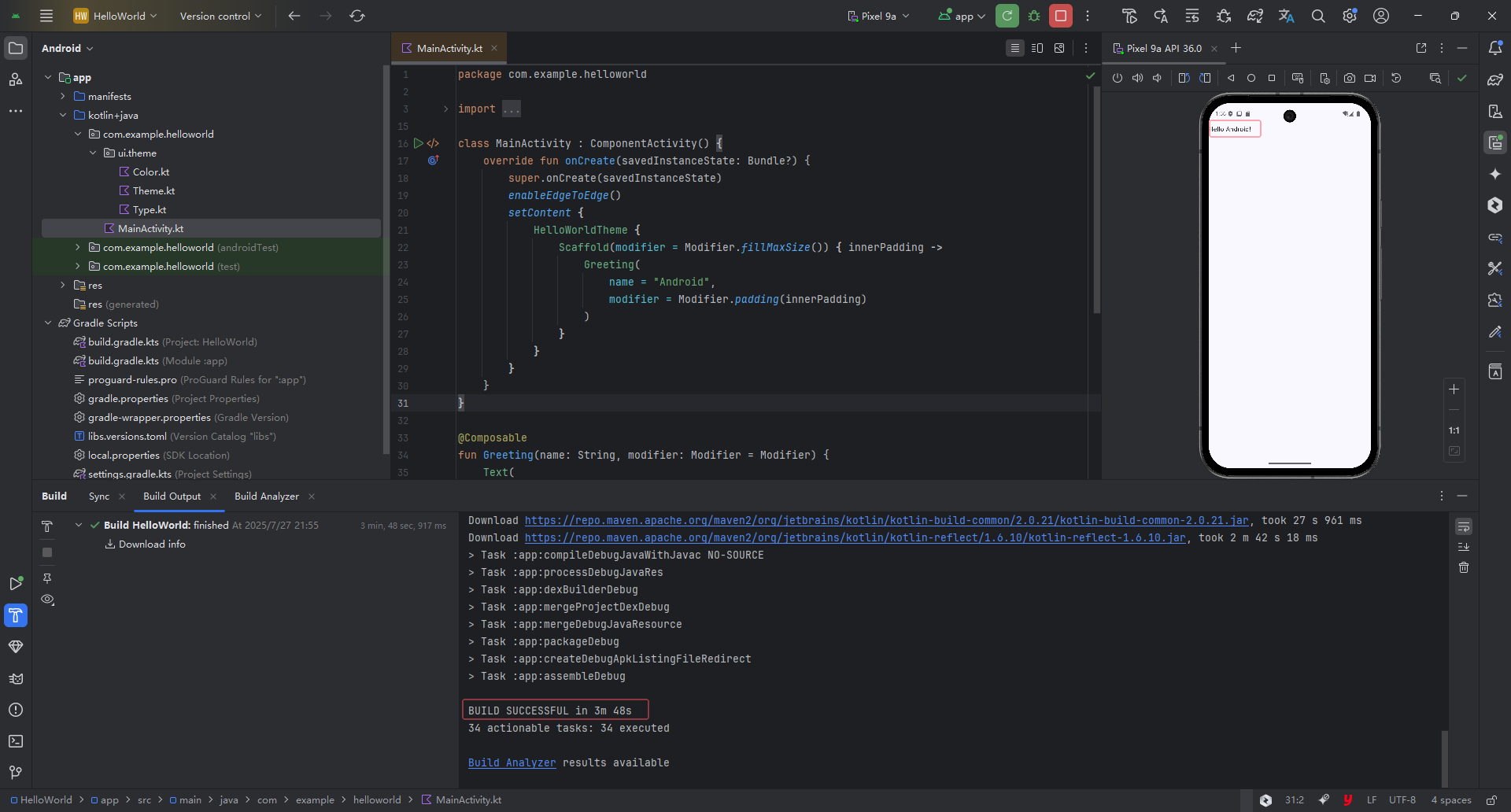Open Version control menu

(x=220, y=16)
